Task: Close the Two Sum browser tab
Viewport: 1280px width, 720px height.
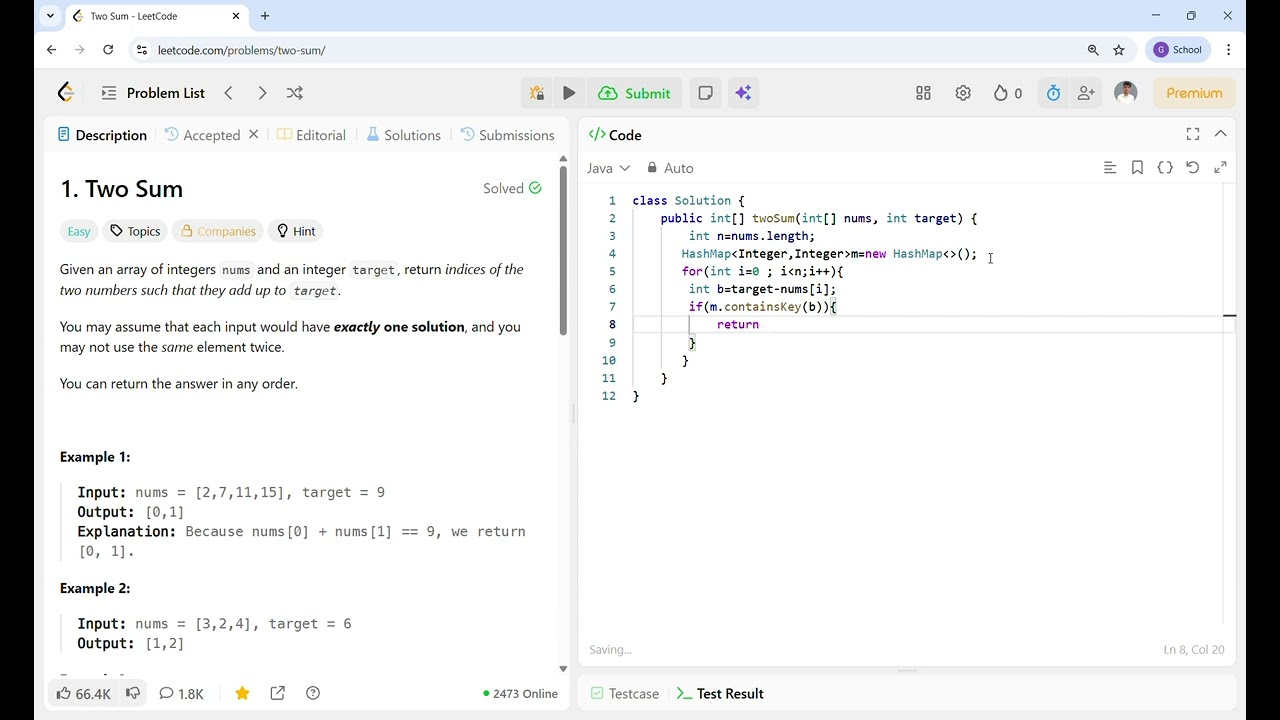Action: tap(236, 16)
